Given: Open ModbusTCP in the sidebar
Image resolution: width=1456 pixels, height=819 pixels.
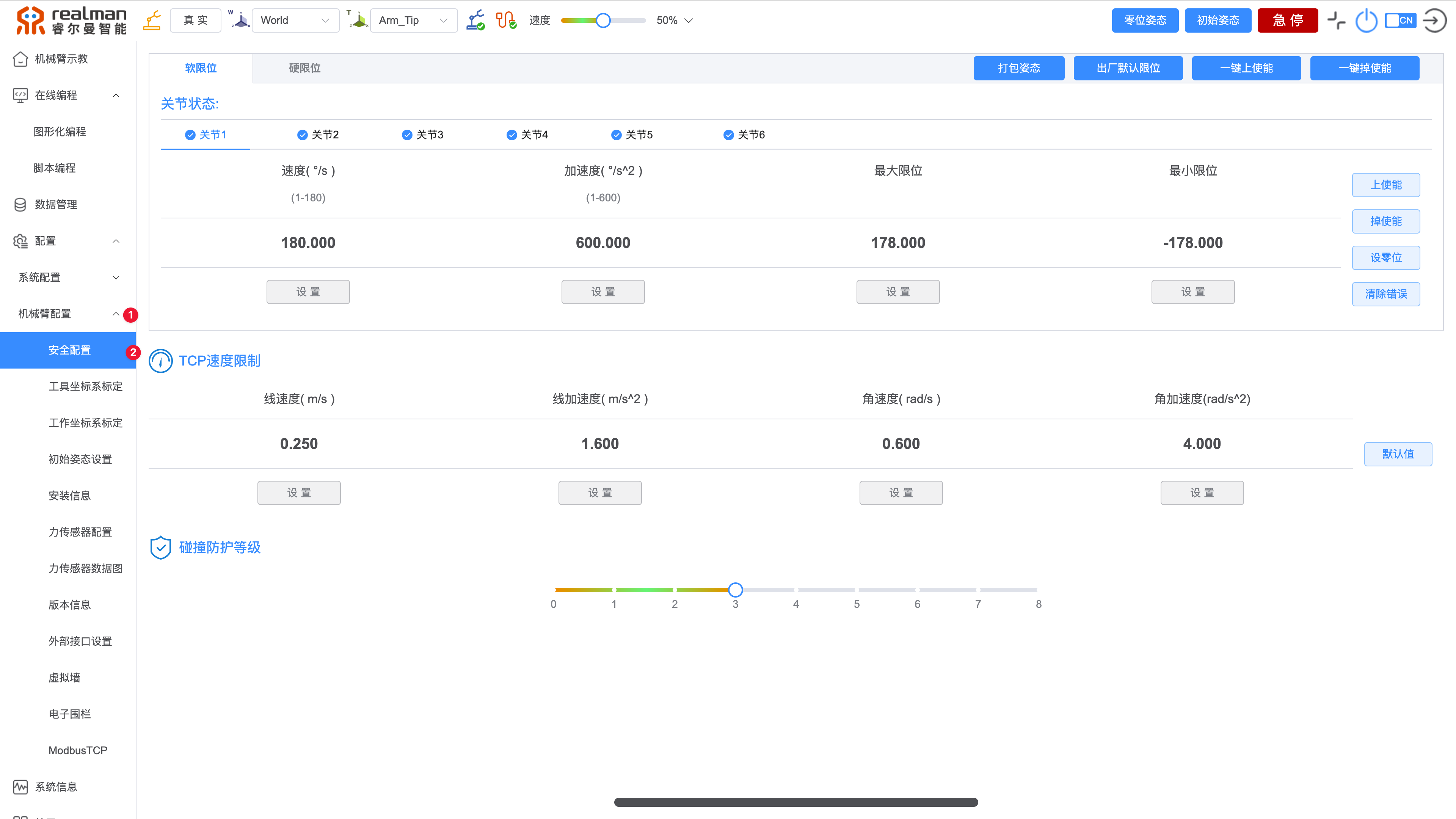Looking at the screenshot, I should (78, 751).
